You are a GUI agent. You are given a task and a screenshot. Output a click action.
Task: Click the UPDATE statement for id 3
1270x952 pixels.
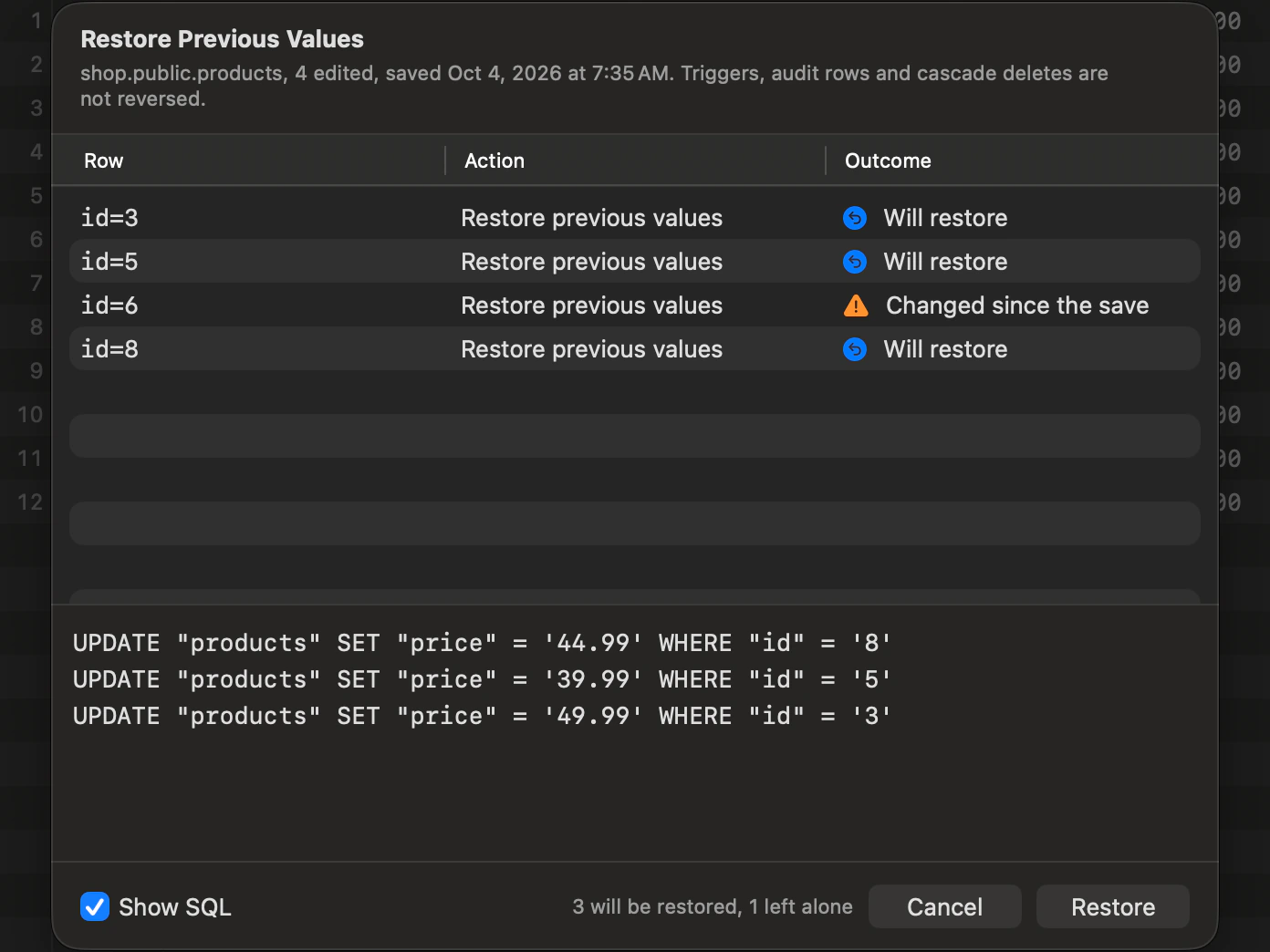(482, 716)
